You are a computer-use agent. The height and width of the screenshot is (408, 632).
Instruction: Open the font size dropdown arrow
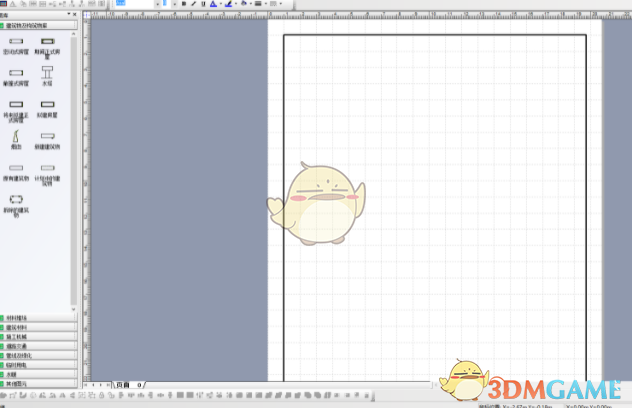tap(175, 4)
